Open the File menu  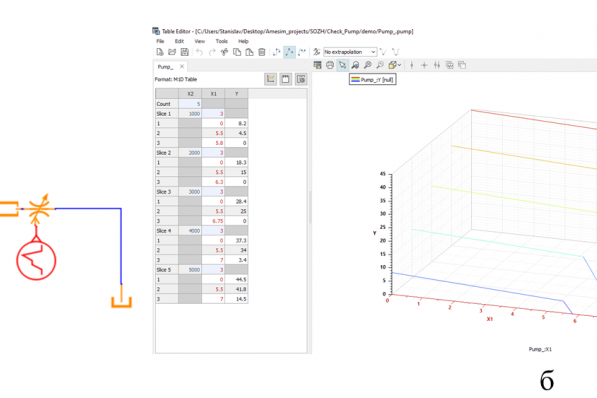coord(160,41)
